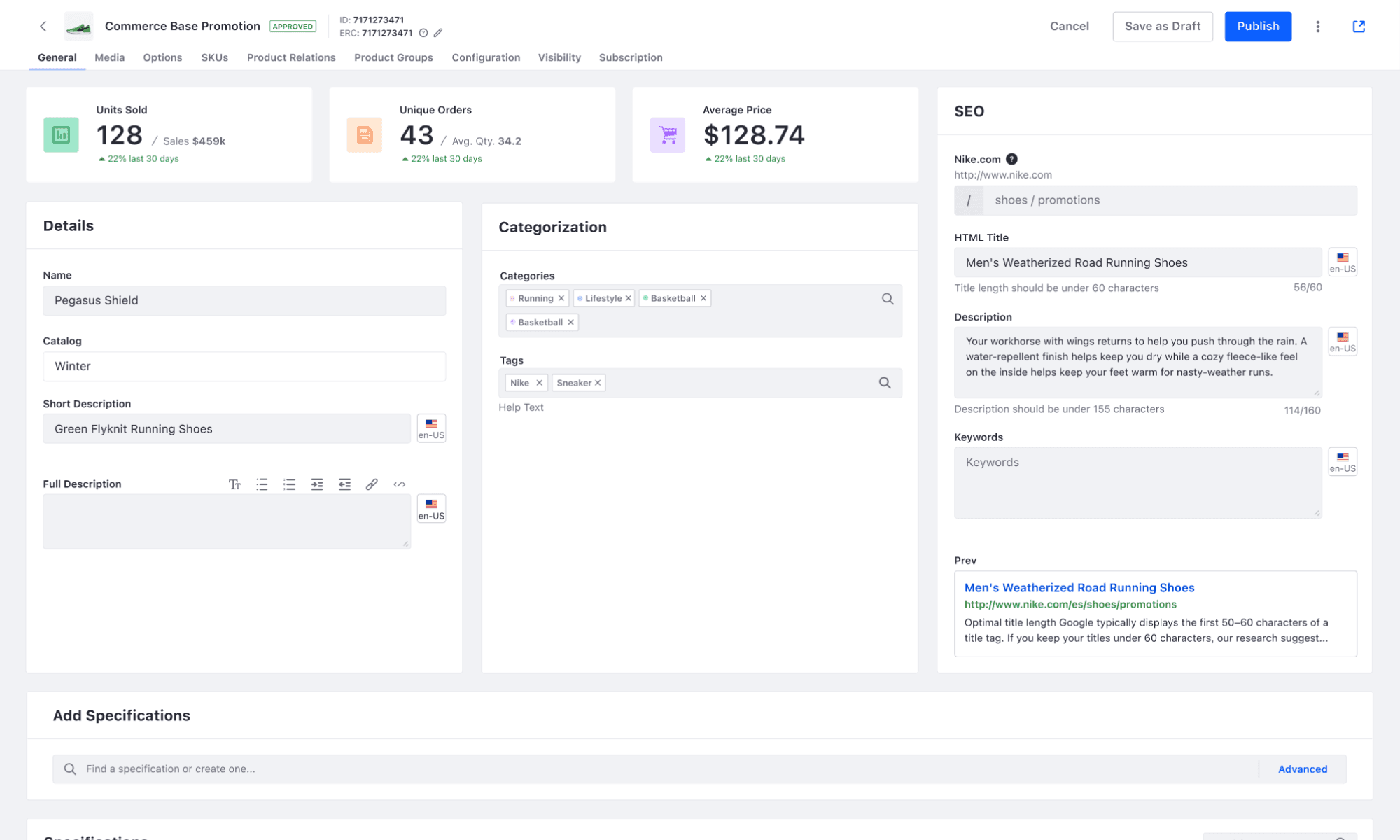The width and height of the screenshot is (1400, 840).
Task: Remove the Sneaker tag
Action: pos(598,383)
